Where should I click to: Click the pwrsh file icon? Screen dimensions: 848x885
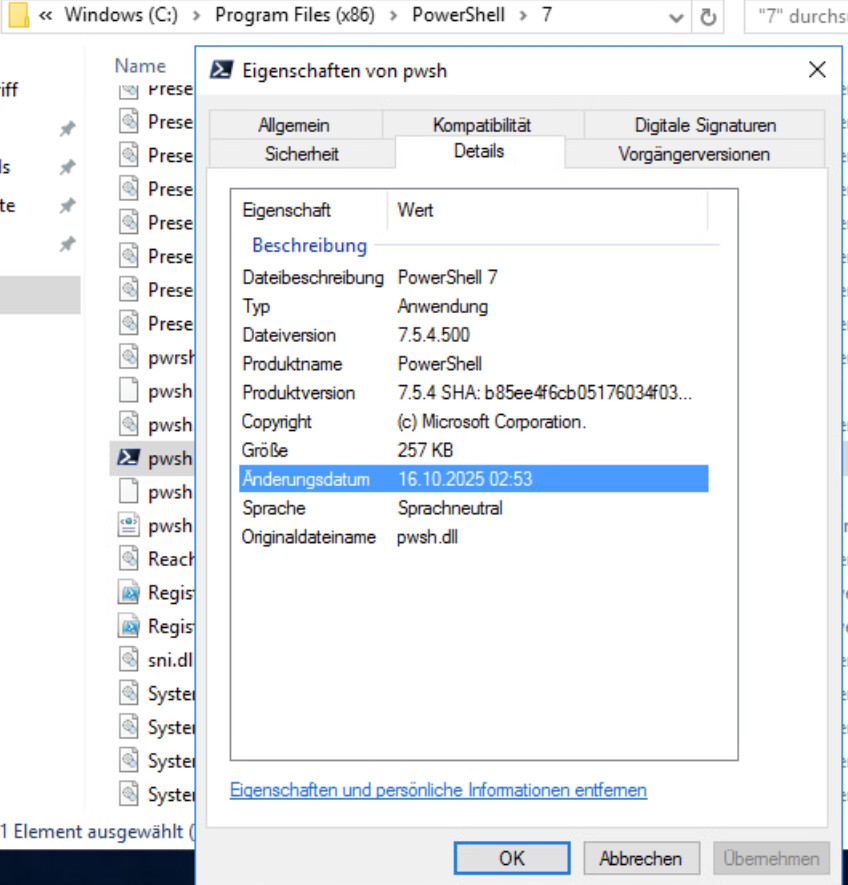pos(128,356)
